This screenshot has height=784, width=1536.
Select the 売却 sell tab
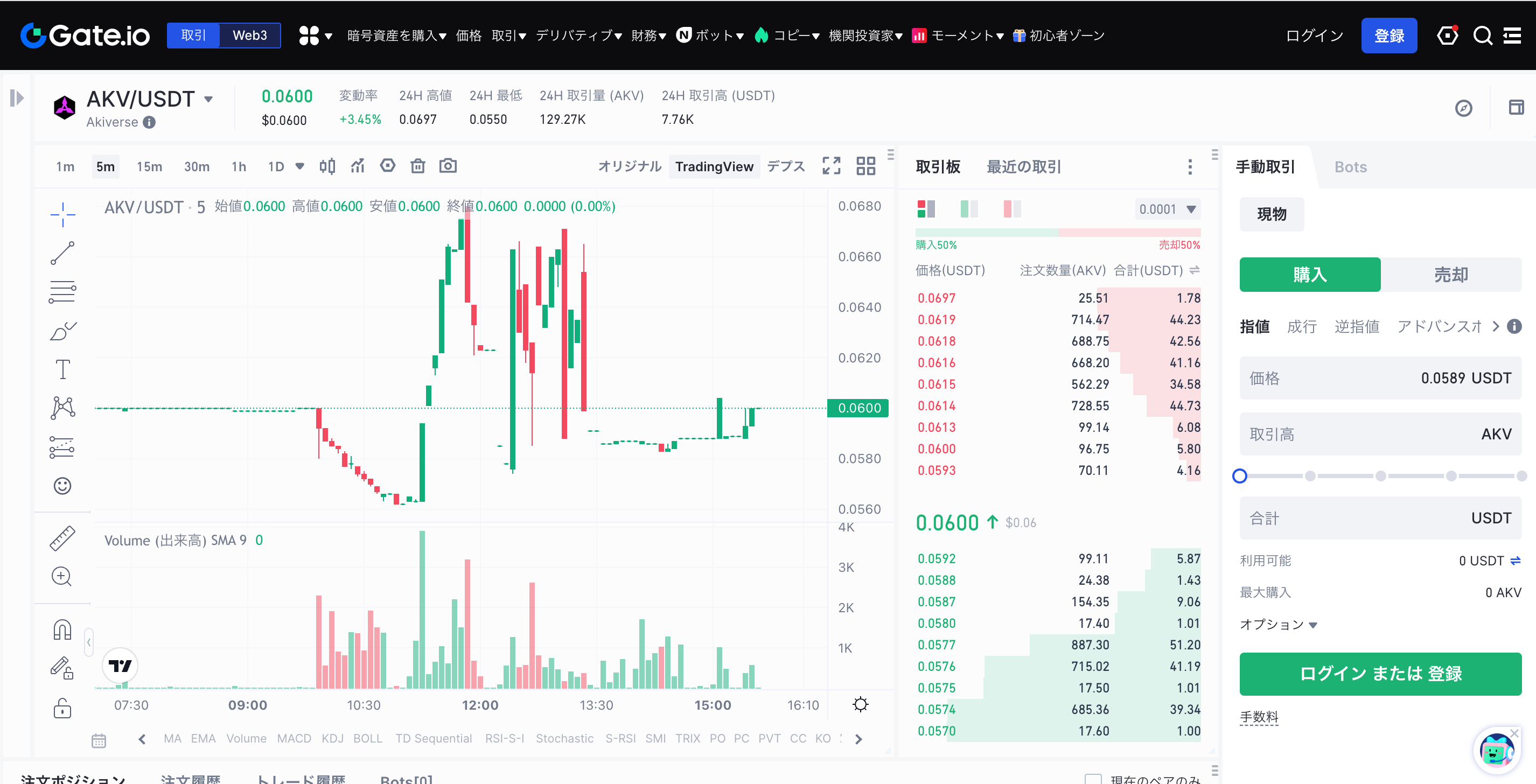pos(1451,275)
